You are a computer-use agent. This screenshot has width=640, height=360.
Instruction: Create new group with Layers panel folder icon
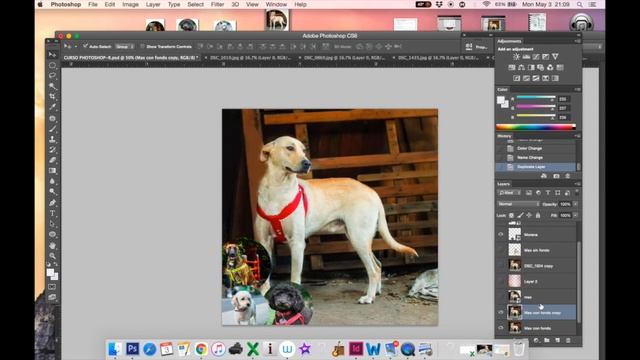(x=547, y=340)
